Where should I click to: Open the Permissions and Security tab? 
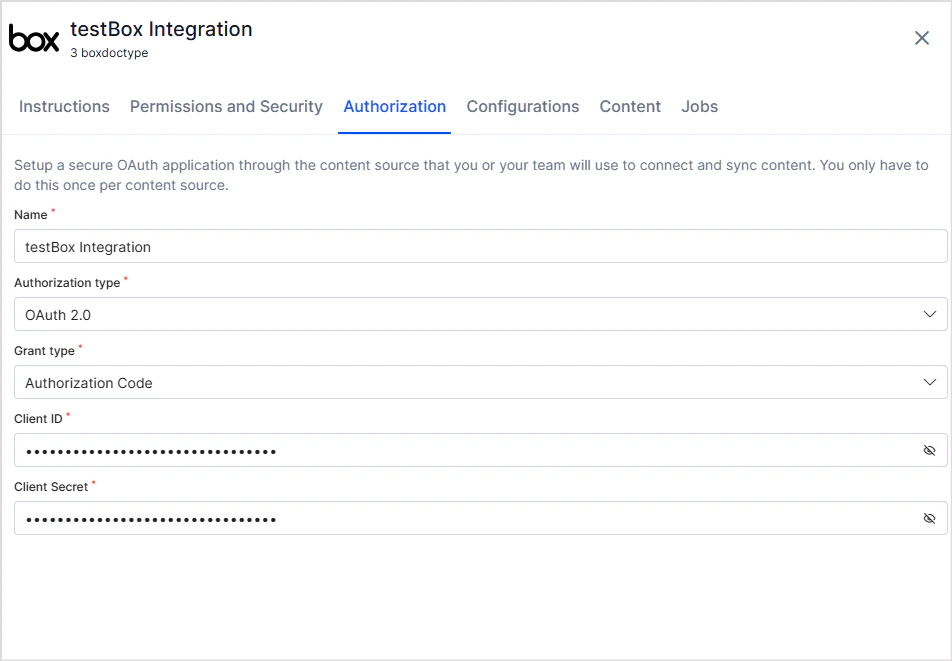click(225, 107)
